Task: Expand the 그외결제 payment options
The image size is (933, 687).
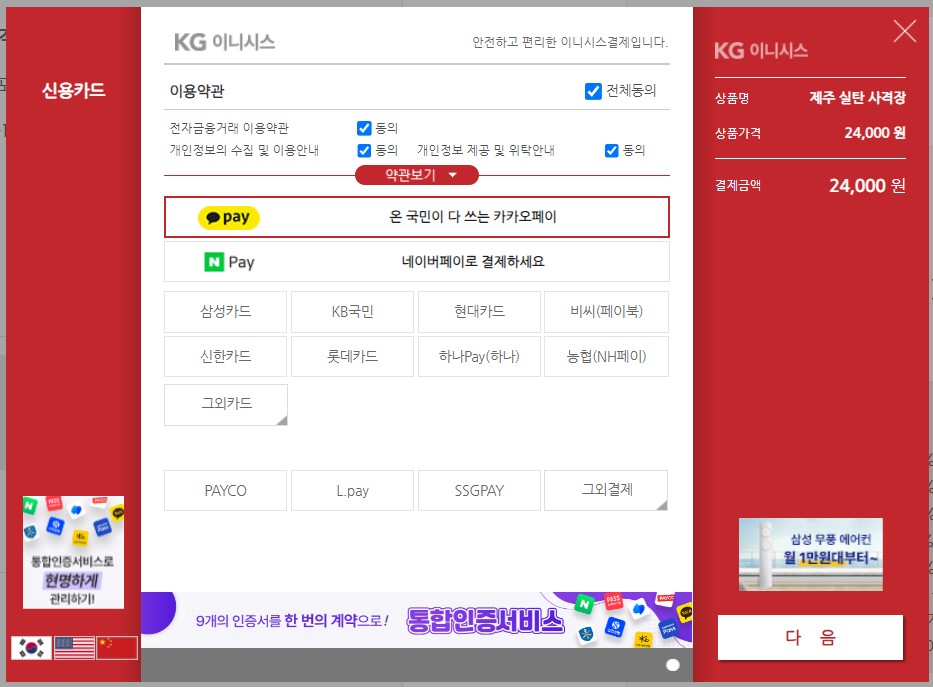Action: [x=605, y=490]
